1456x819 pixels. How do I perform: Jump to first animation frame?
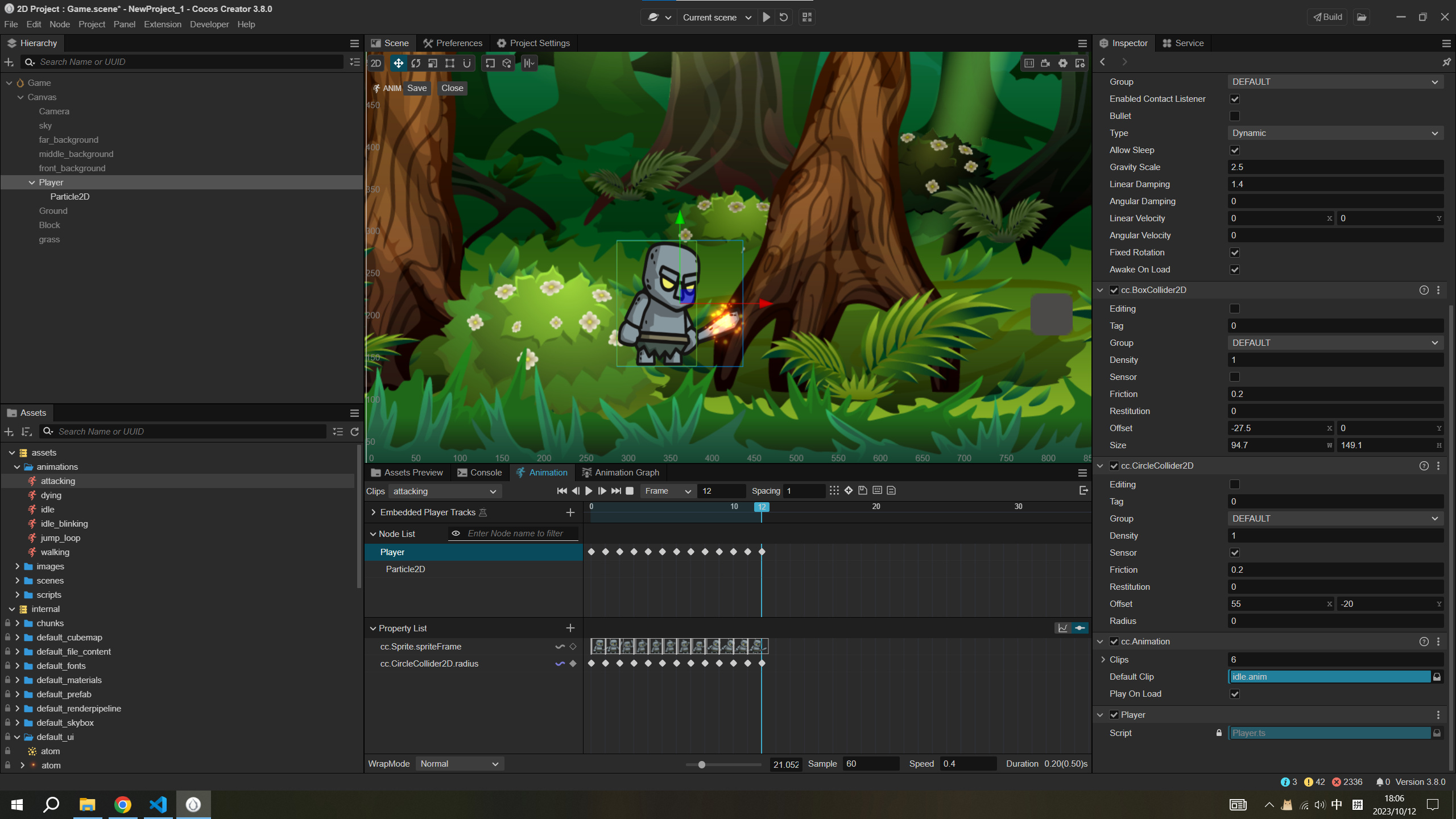tap(562, 491)
